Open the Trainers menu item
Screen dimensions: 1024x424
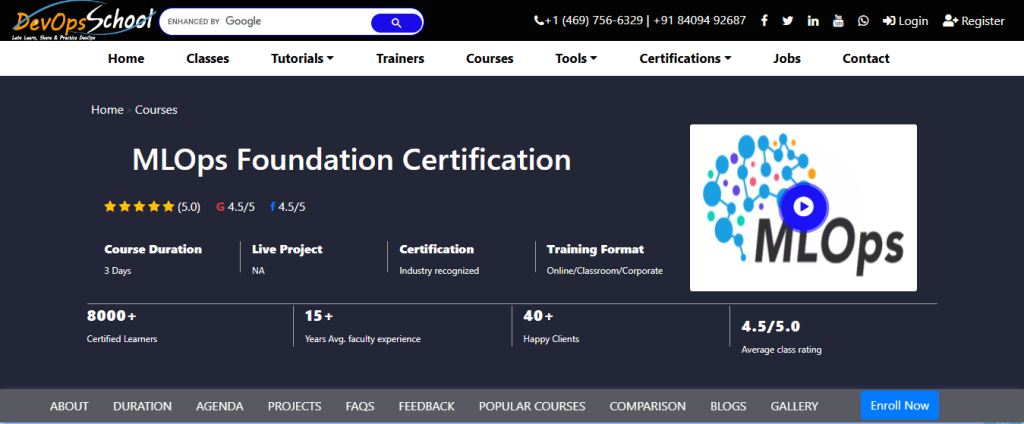tap(400, 58)
